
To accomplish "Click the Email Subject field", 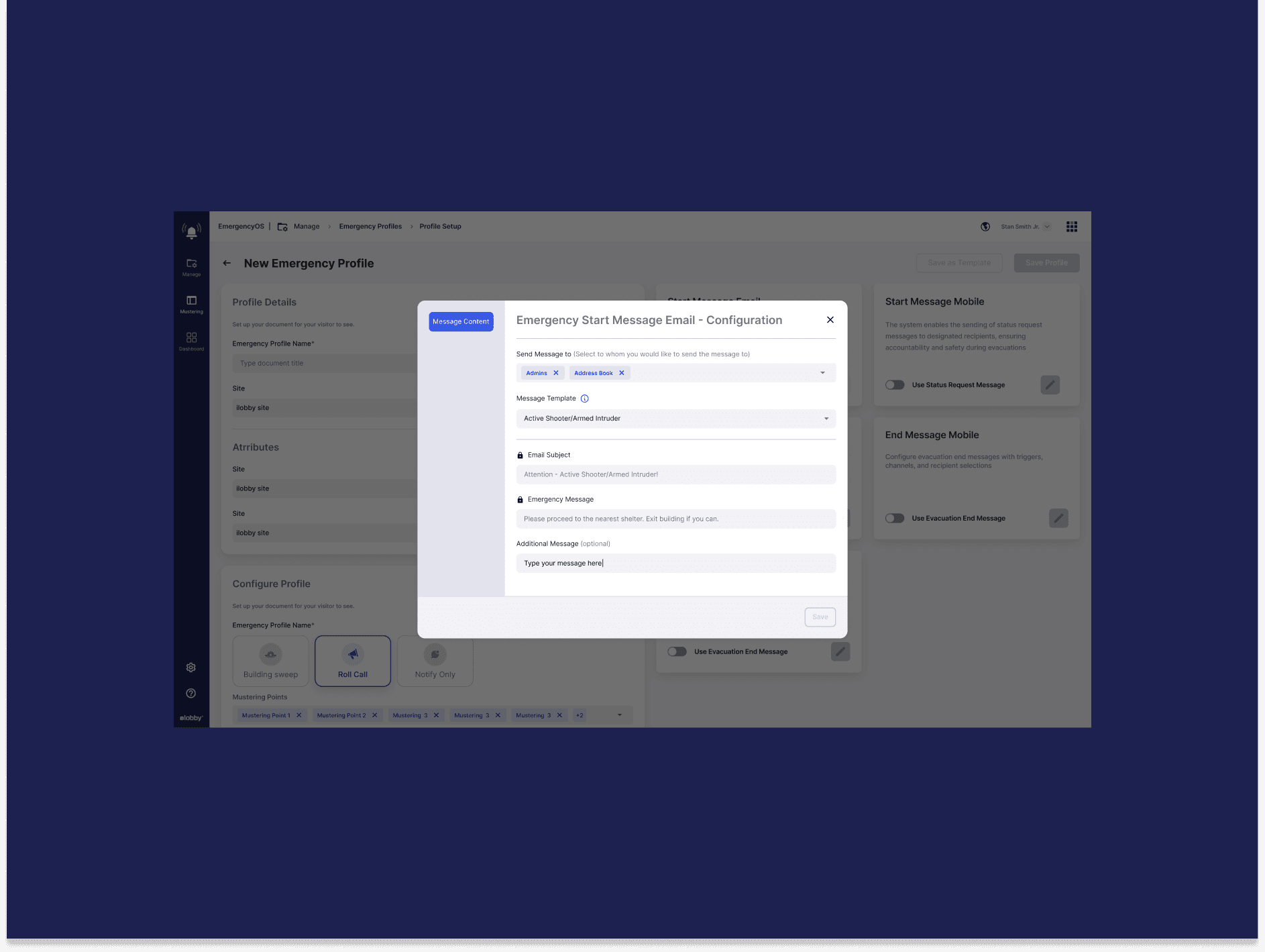I will [676, 474].
